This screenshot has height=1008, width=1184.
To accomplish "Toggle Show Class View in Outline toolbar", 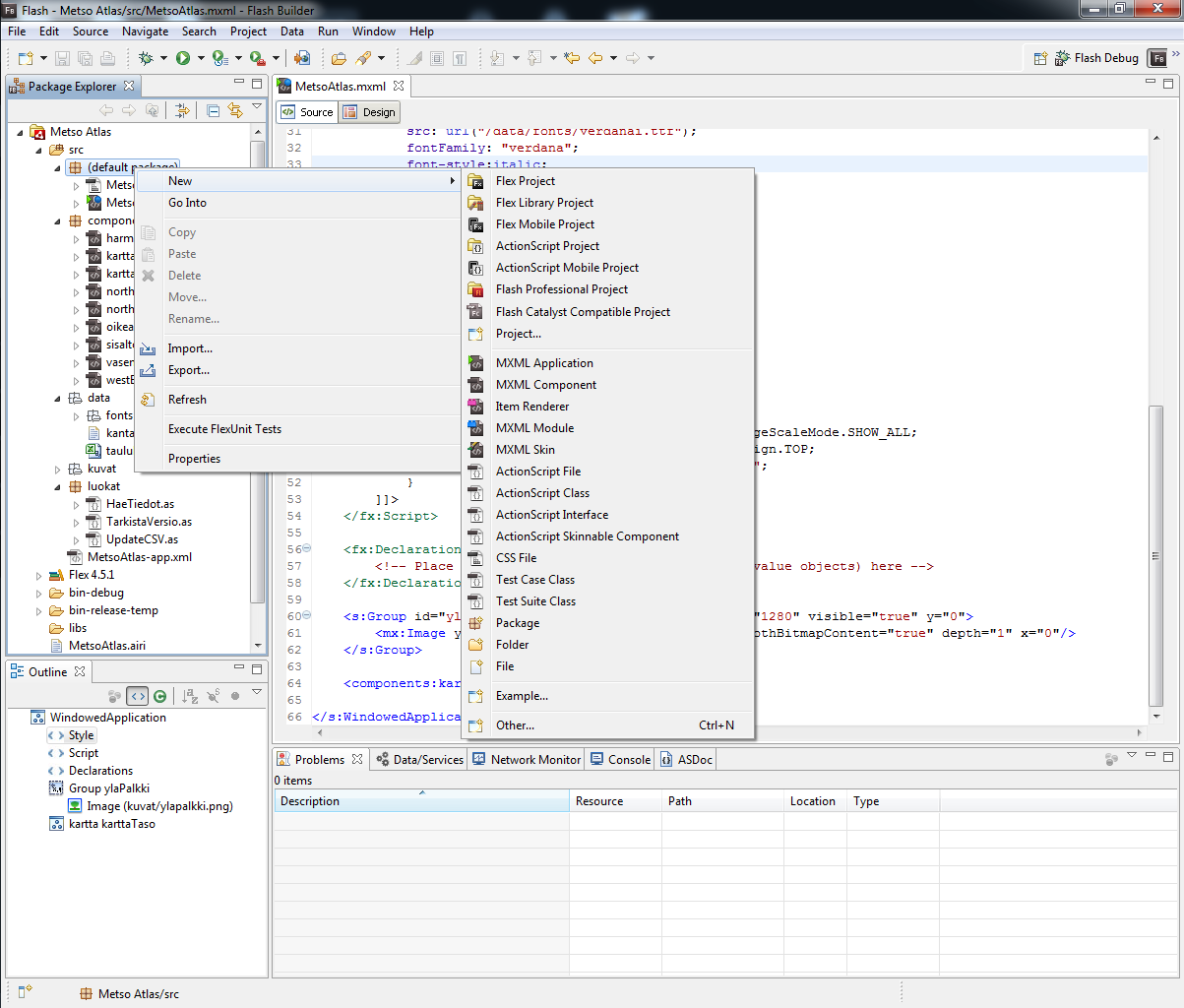I will coord(160,696).
